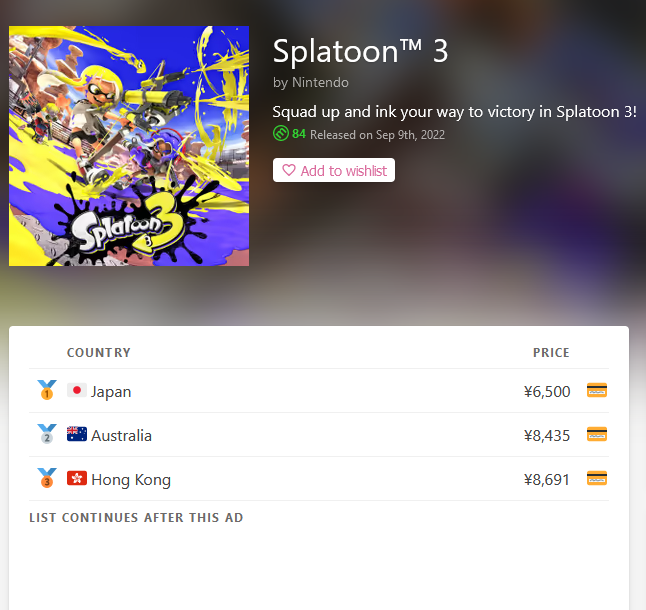Click the gold medal icon for Japan
Viewport: 646px width, 610px height.
point(47,390)
